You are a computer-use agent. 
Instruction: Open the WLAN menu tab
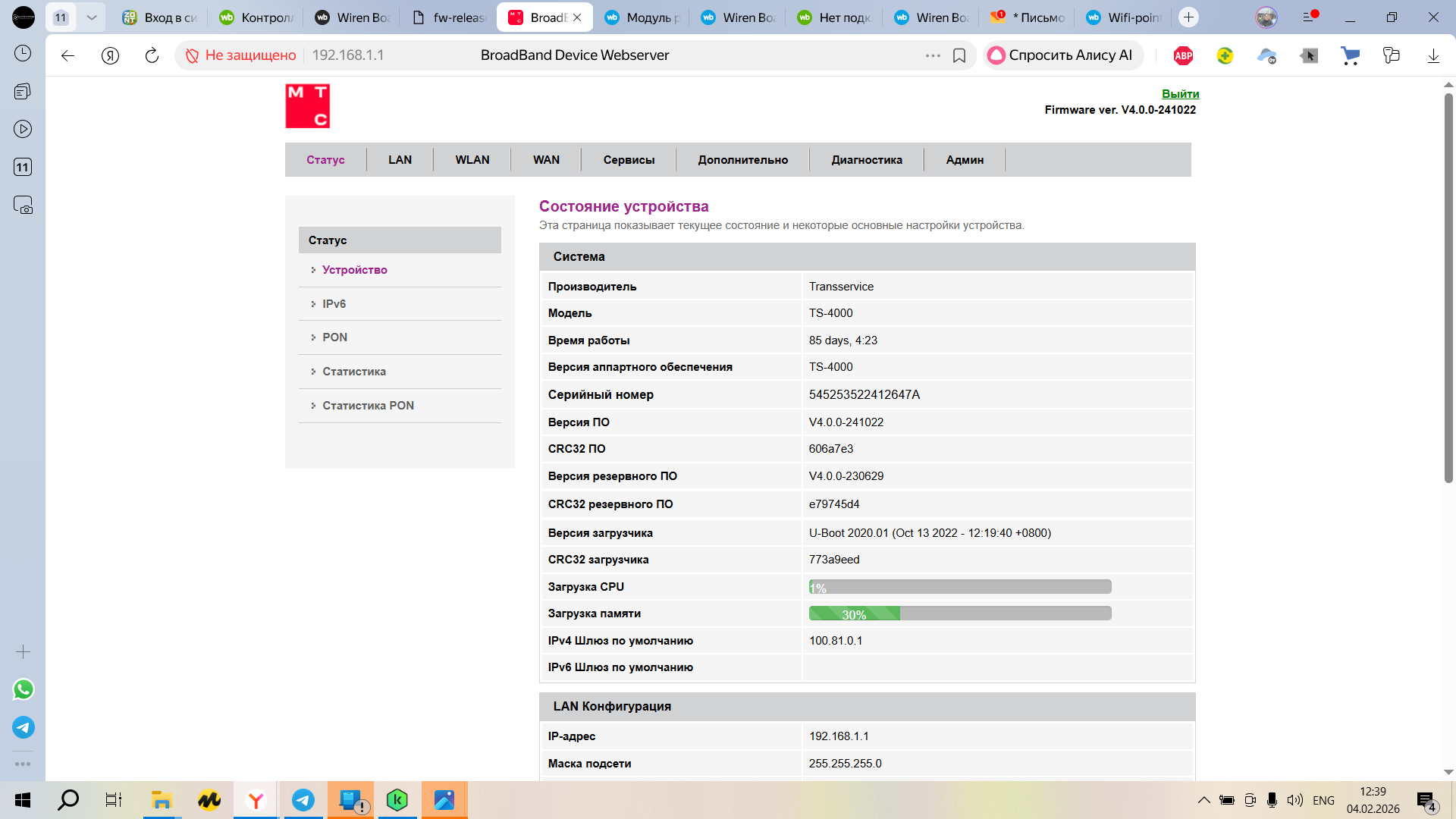(x=472, y=160)
